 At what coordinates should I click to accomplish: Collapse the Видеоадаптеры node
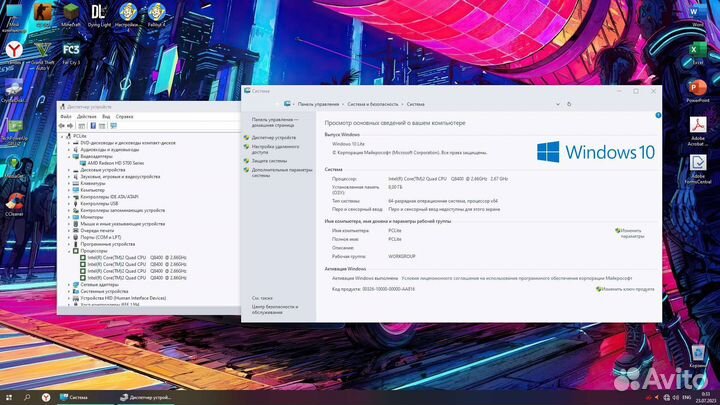(69, 157)
